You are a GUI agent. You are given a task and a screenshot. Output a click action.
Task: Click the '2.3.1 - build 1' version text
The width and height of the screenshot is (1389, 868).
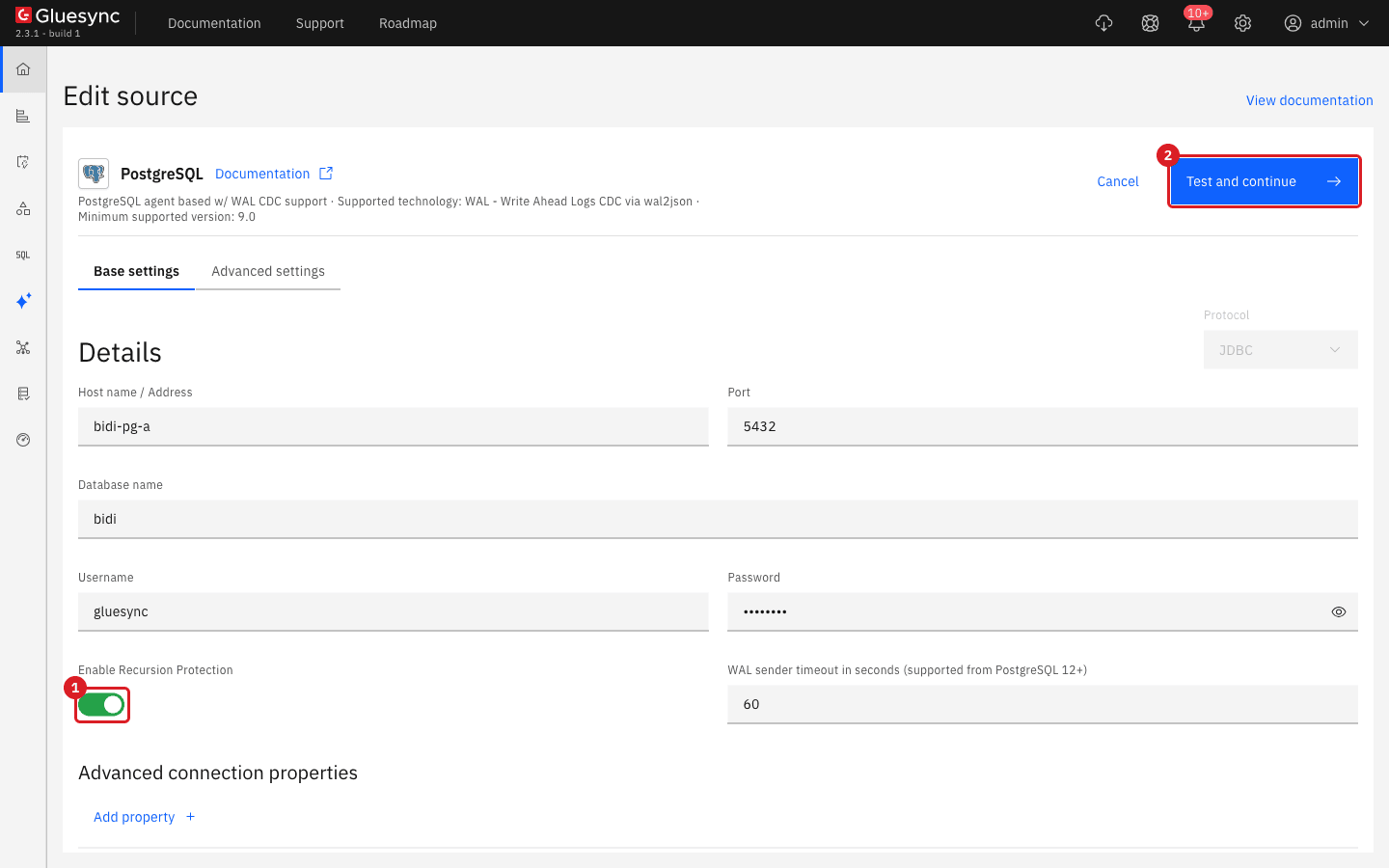pyautogui.click(x=48, y=34)
